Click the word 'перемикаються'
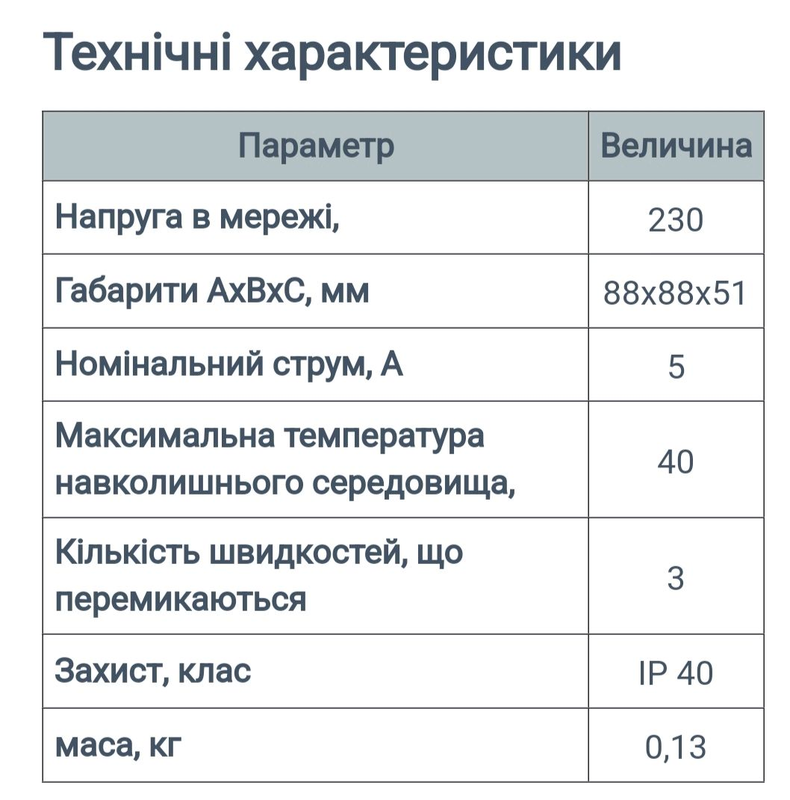 click(x=181, y=599)
